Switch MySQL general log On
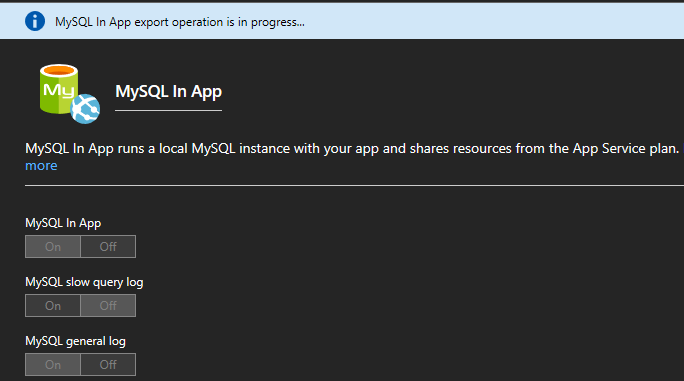 pos(53,364)
